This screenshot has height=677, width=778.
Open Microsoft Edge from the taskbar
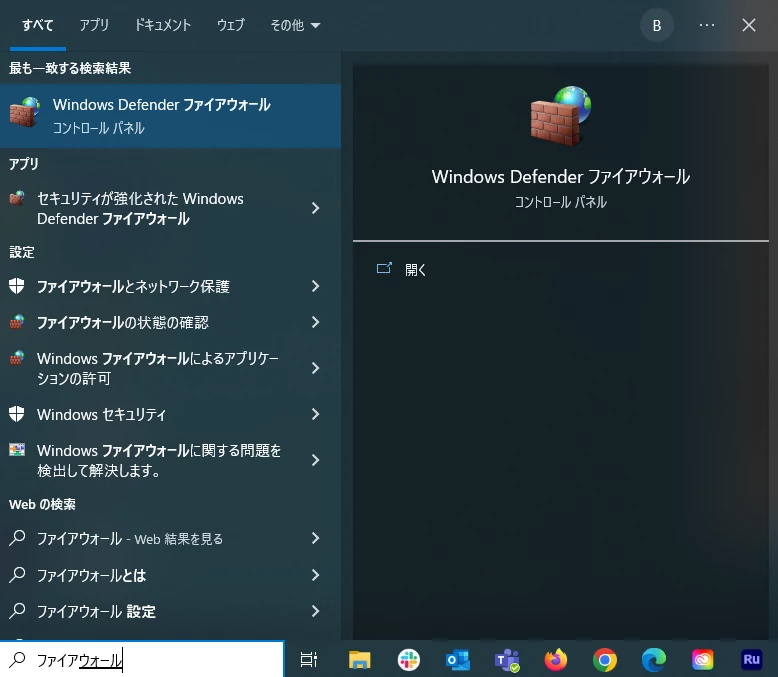point(654,660)
